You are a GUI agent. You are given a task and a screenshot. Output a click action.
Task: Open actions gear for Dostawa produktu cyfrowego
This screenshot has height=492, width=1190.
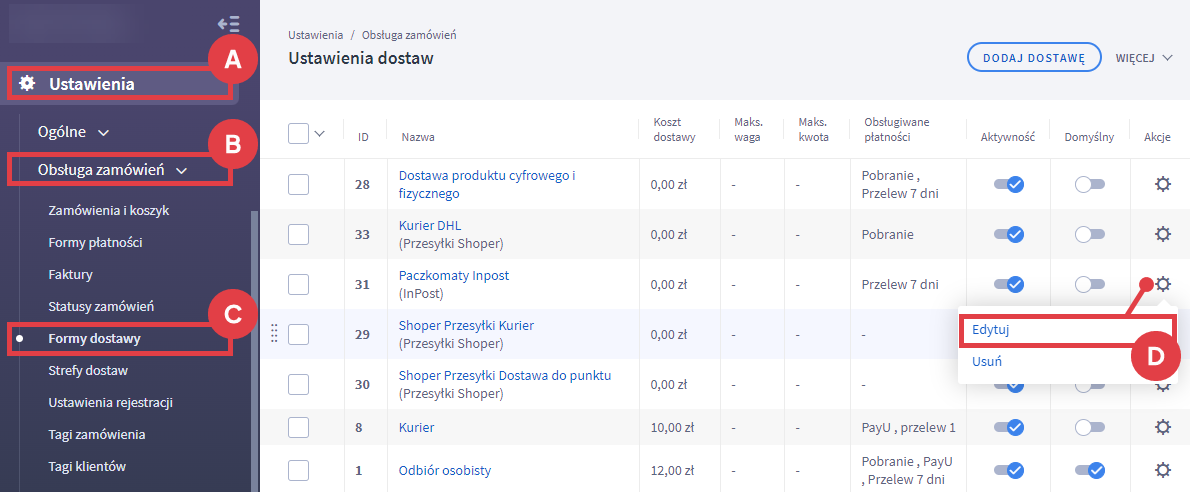click(x=1162, y=184)
